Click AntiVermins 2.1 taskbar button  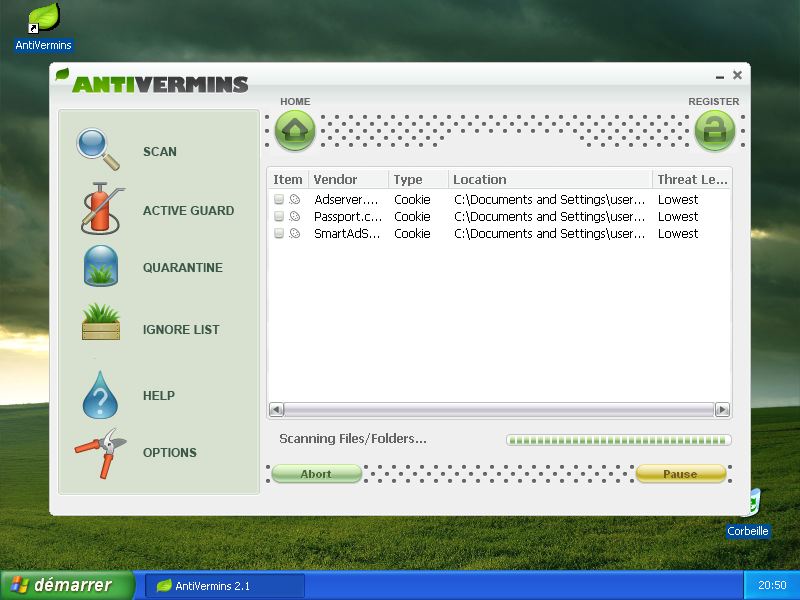click(x=224, y=586)
